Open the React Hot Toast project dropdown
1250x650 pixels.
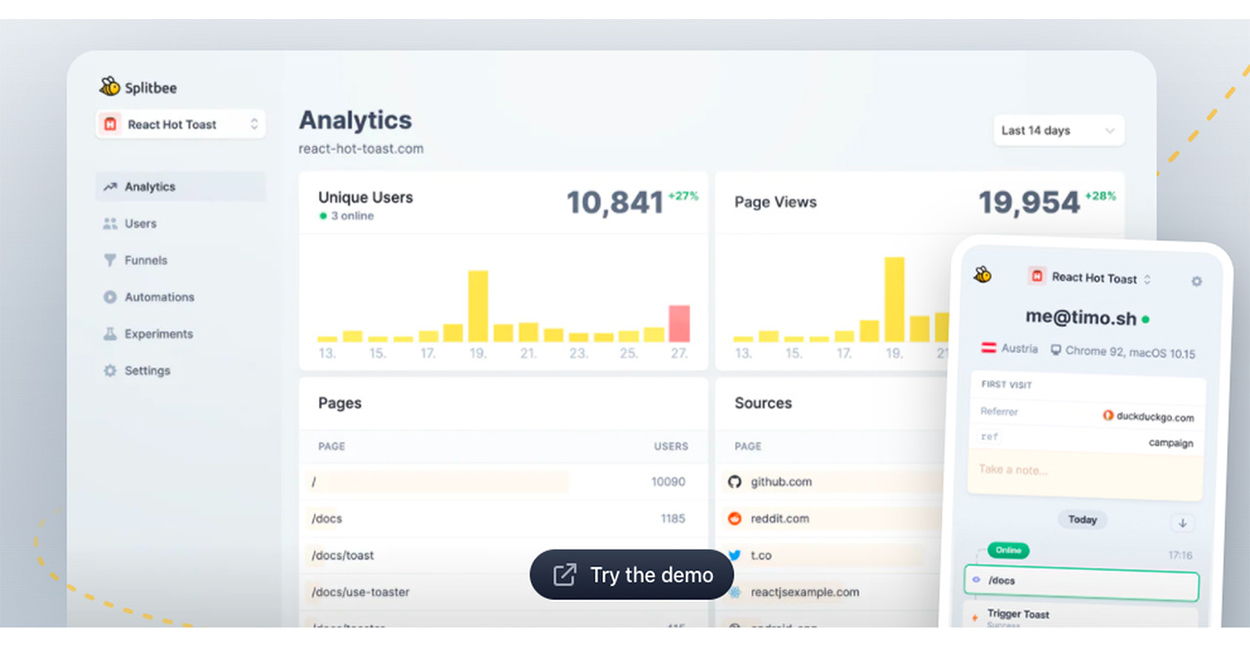click(181, 125)
